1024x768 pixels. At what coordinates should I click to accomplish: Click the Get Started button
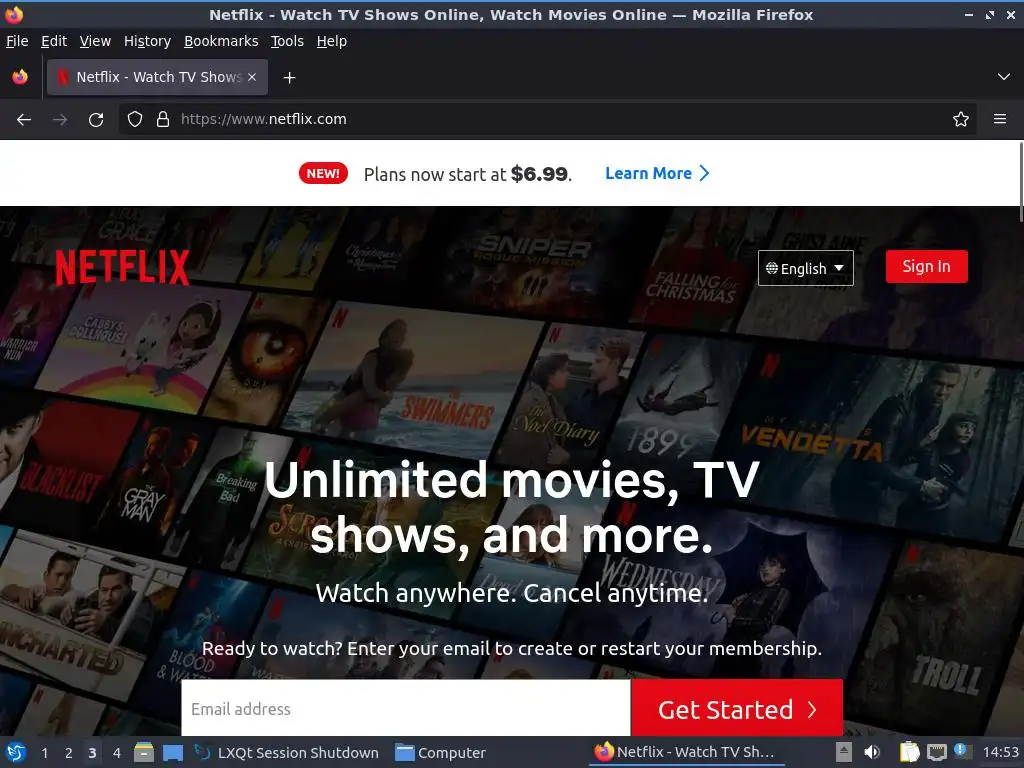(x=737, y=709)
